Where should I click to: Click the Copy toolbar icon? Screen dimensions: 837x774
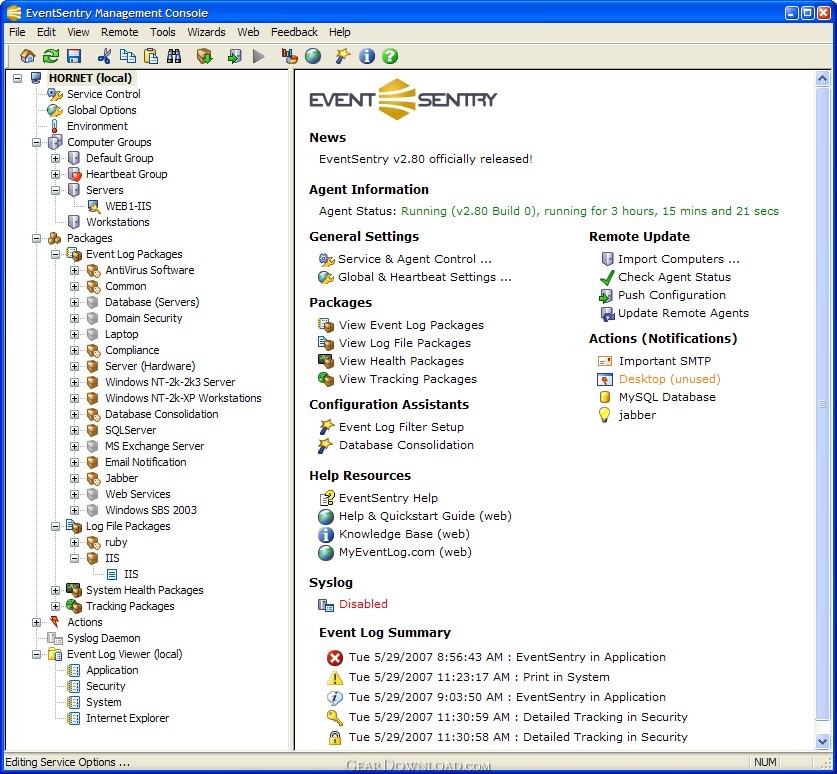tap(128, 56)
